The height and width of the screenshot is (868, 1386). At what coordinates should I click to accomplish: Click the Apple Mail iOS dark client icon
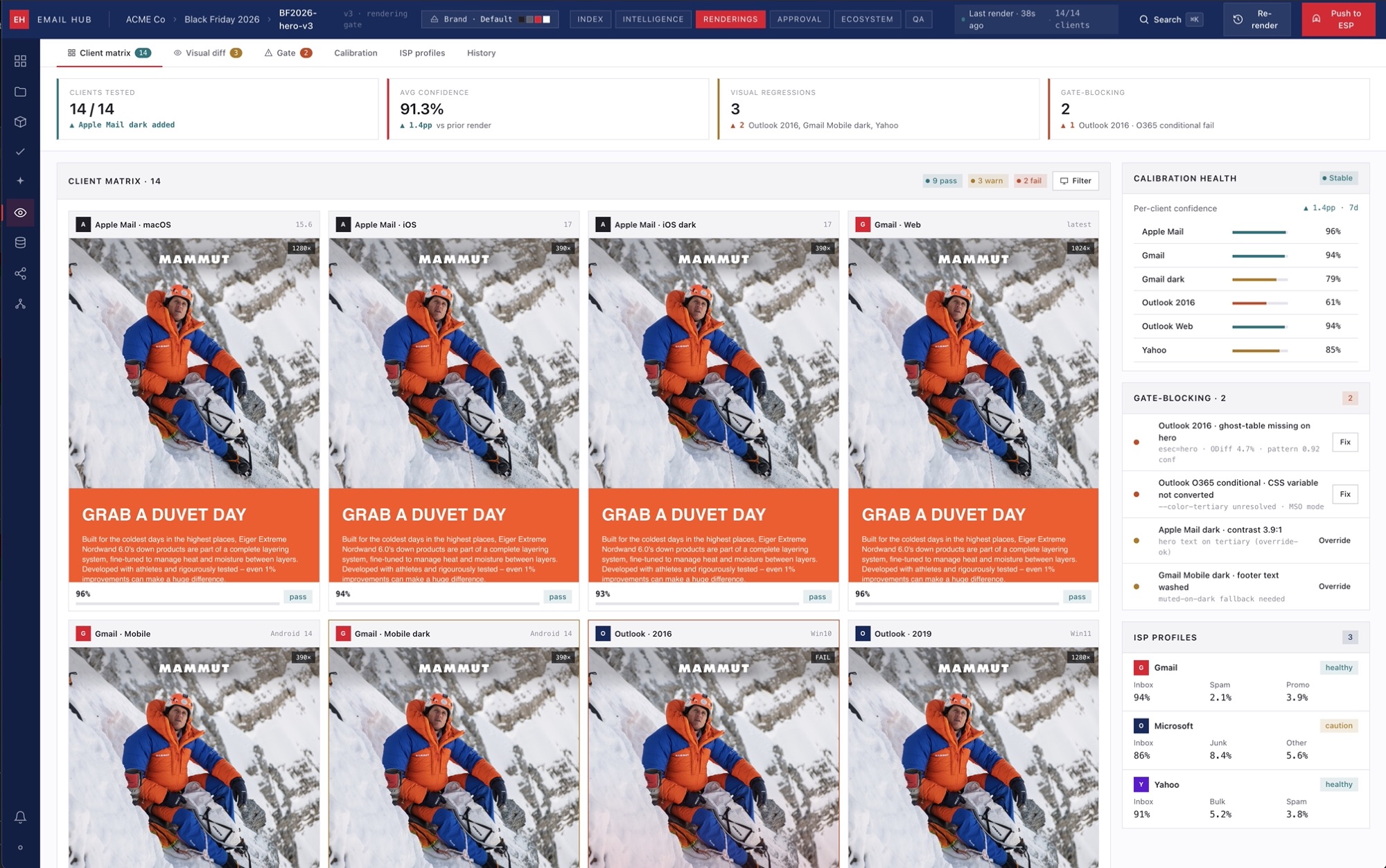(603, 224)
